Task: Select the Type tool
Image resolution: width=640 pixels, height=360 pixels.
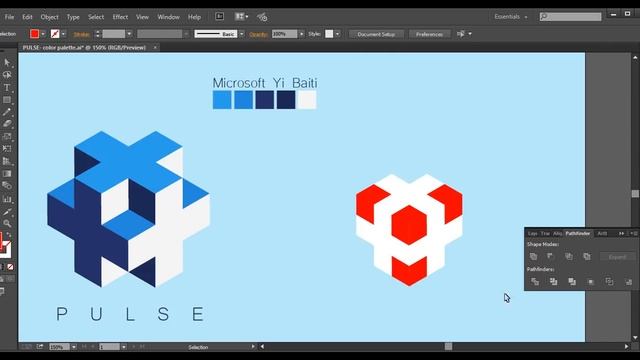Action: pos(7,87)
